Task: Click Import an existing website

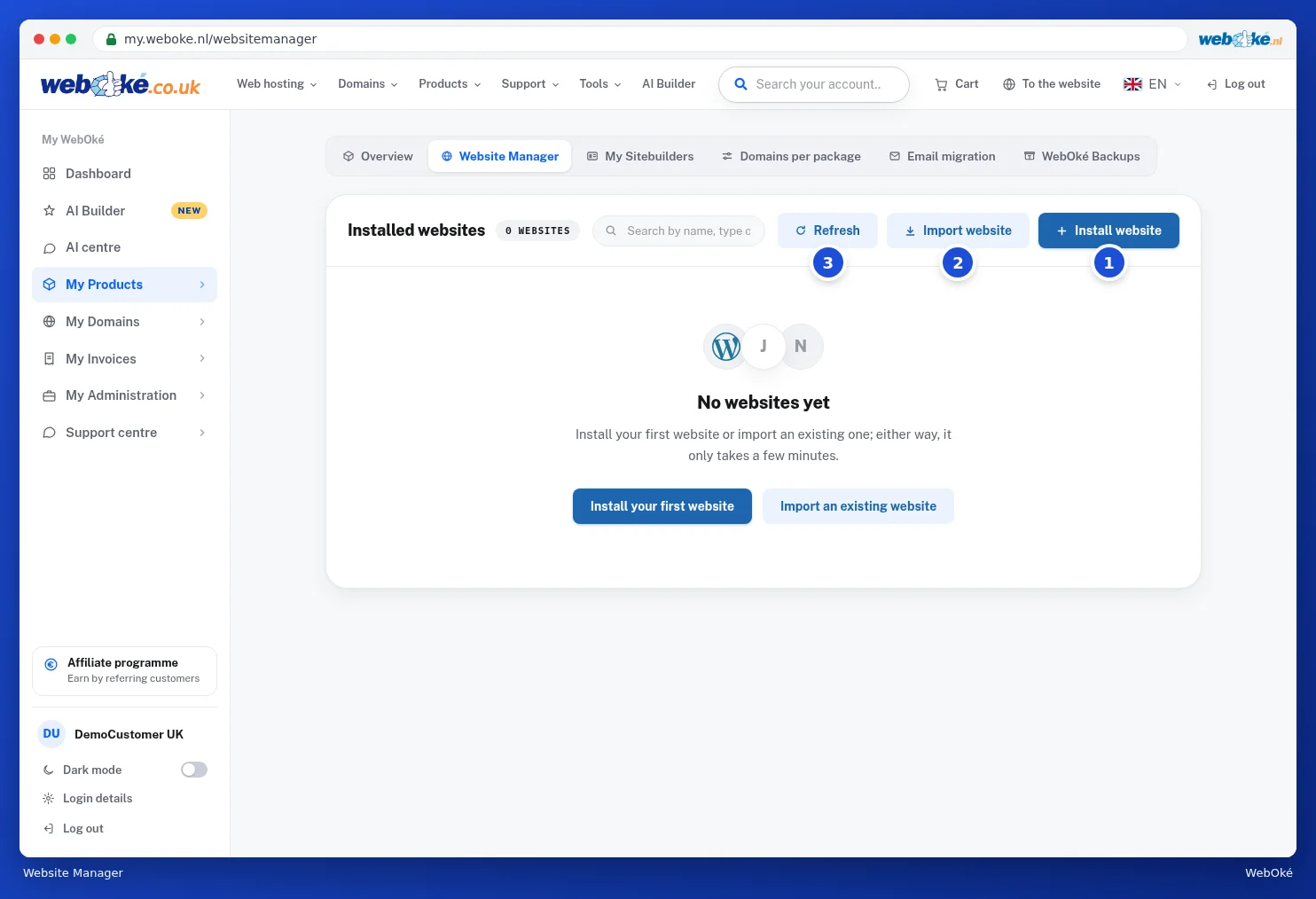Action: pyautogui.click(x=858, y=506)
